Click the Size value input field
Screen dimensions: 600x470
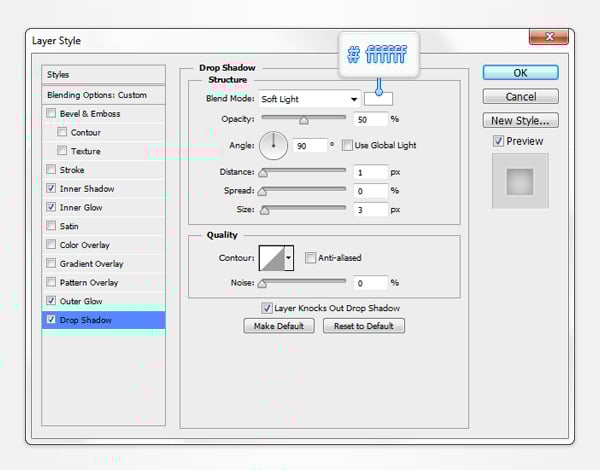[x=369, y=210]
